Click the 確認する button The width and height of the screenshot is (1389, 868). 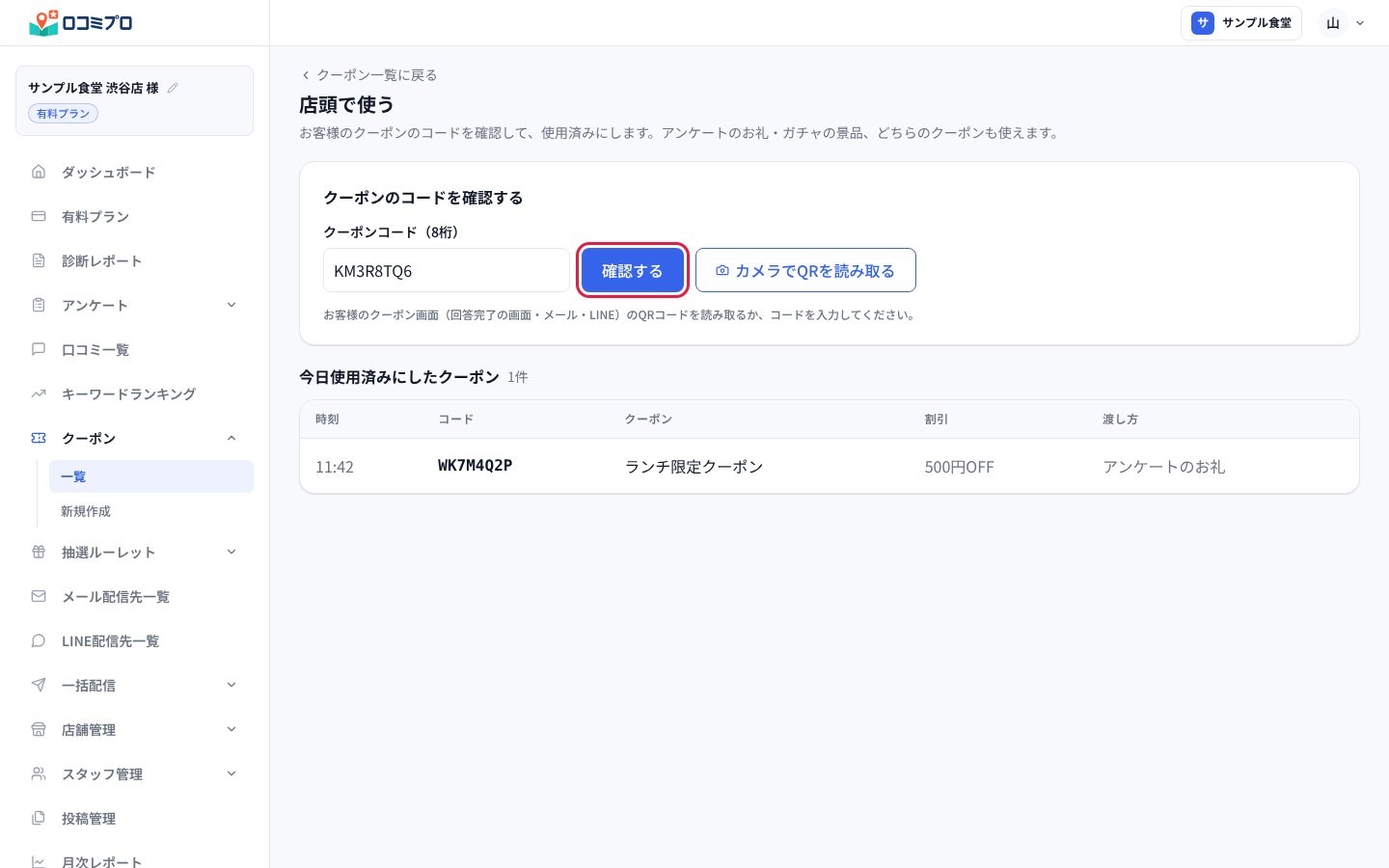pos(633,270)
